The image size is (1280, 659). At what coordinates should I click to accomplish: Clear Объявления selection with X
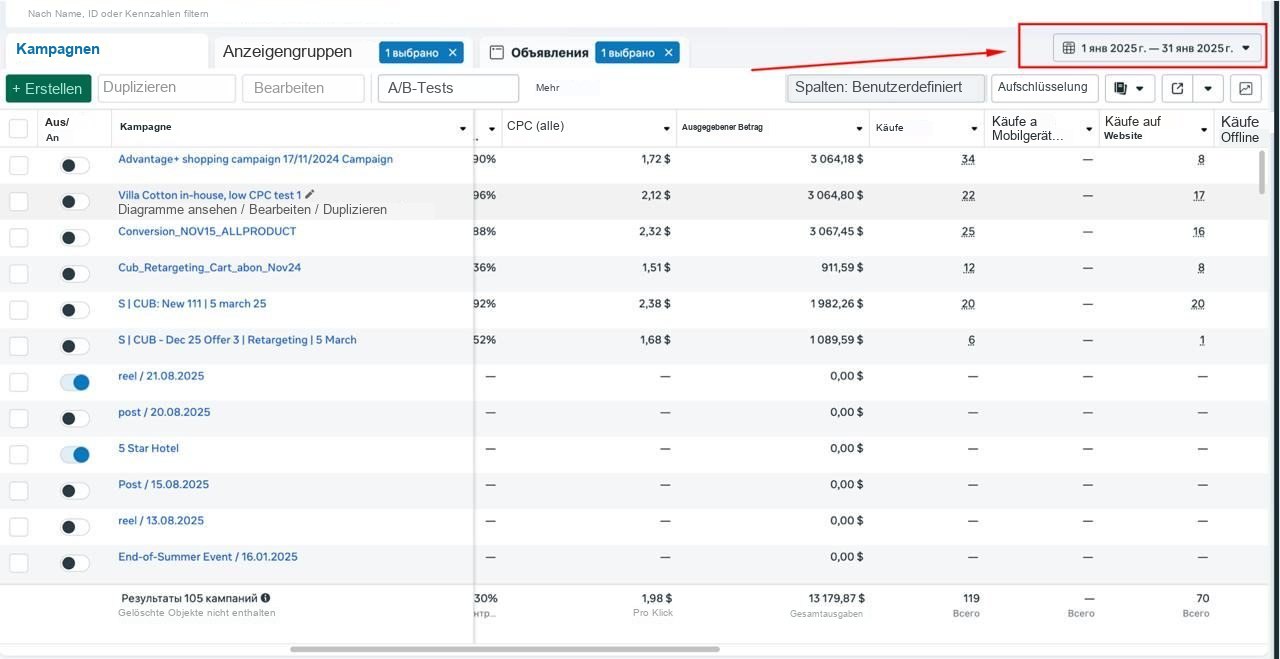[669, 53]
